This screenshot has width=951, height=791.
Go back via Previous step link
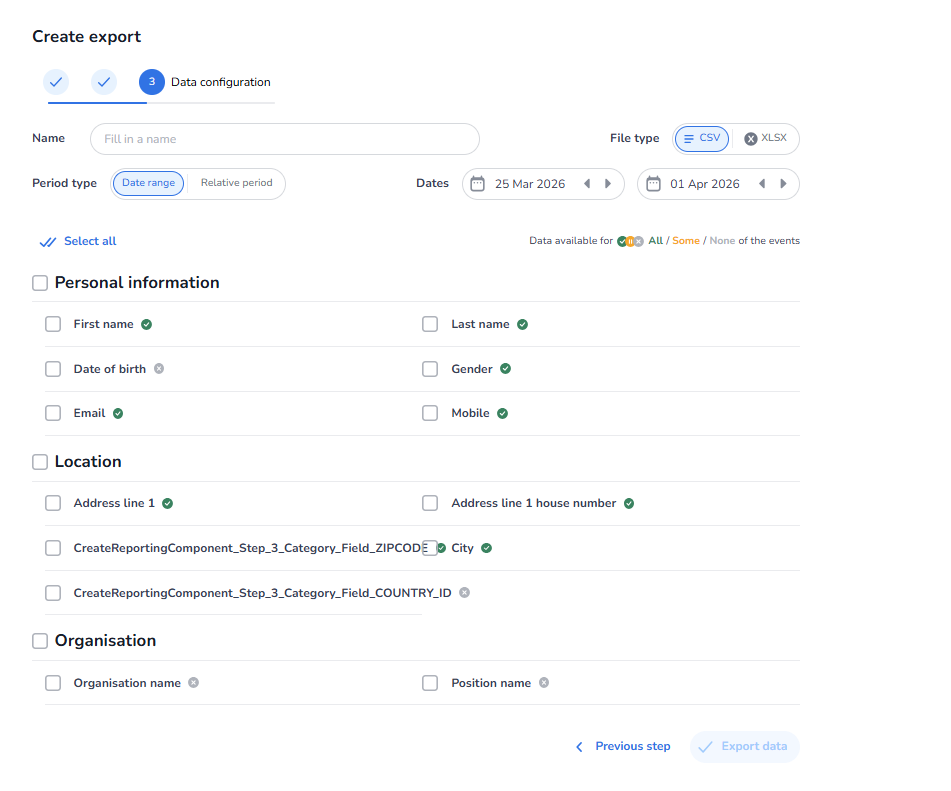tap(622, 747)
